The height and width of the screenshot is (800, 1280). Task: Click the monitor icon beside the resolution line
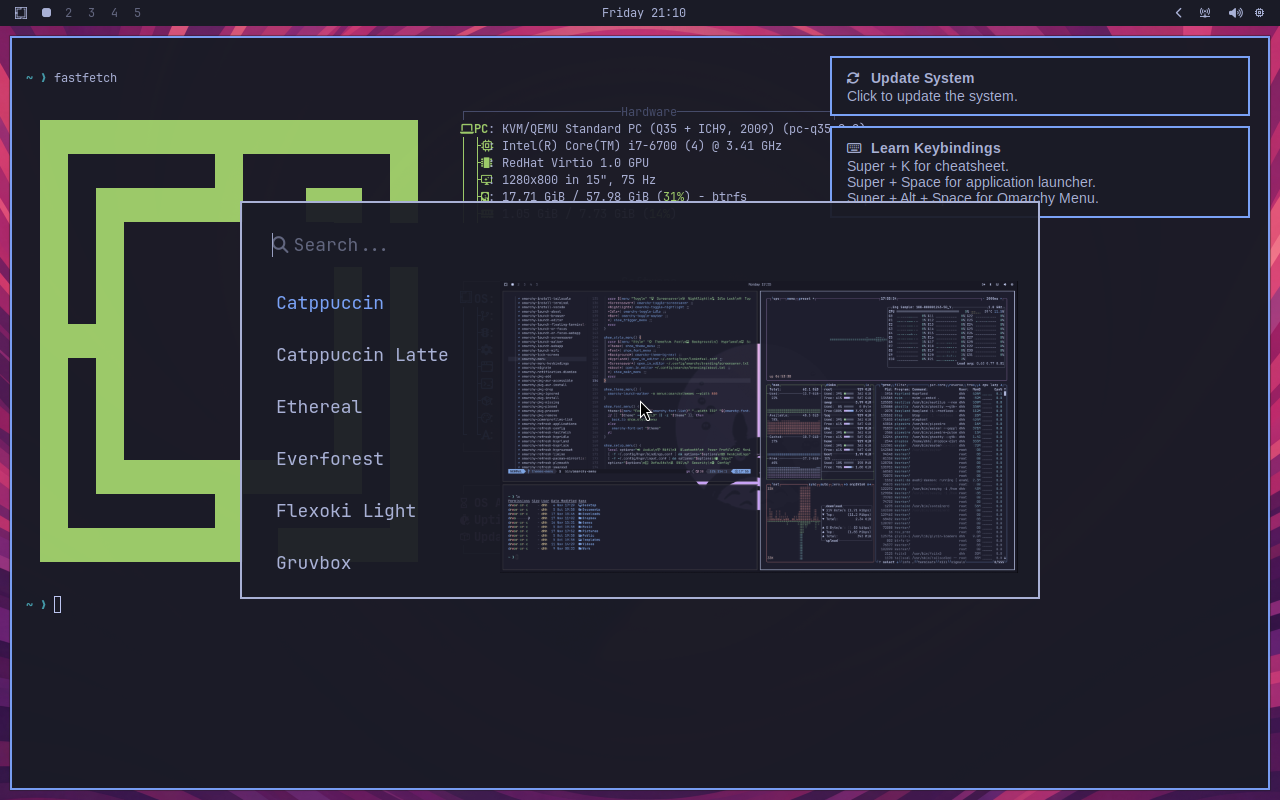pos(487,179)
